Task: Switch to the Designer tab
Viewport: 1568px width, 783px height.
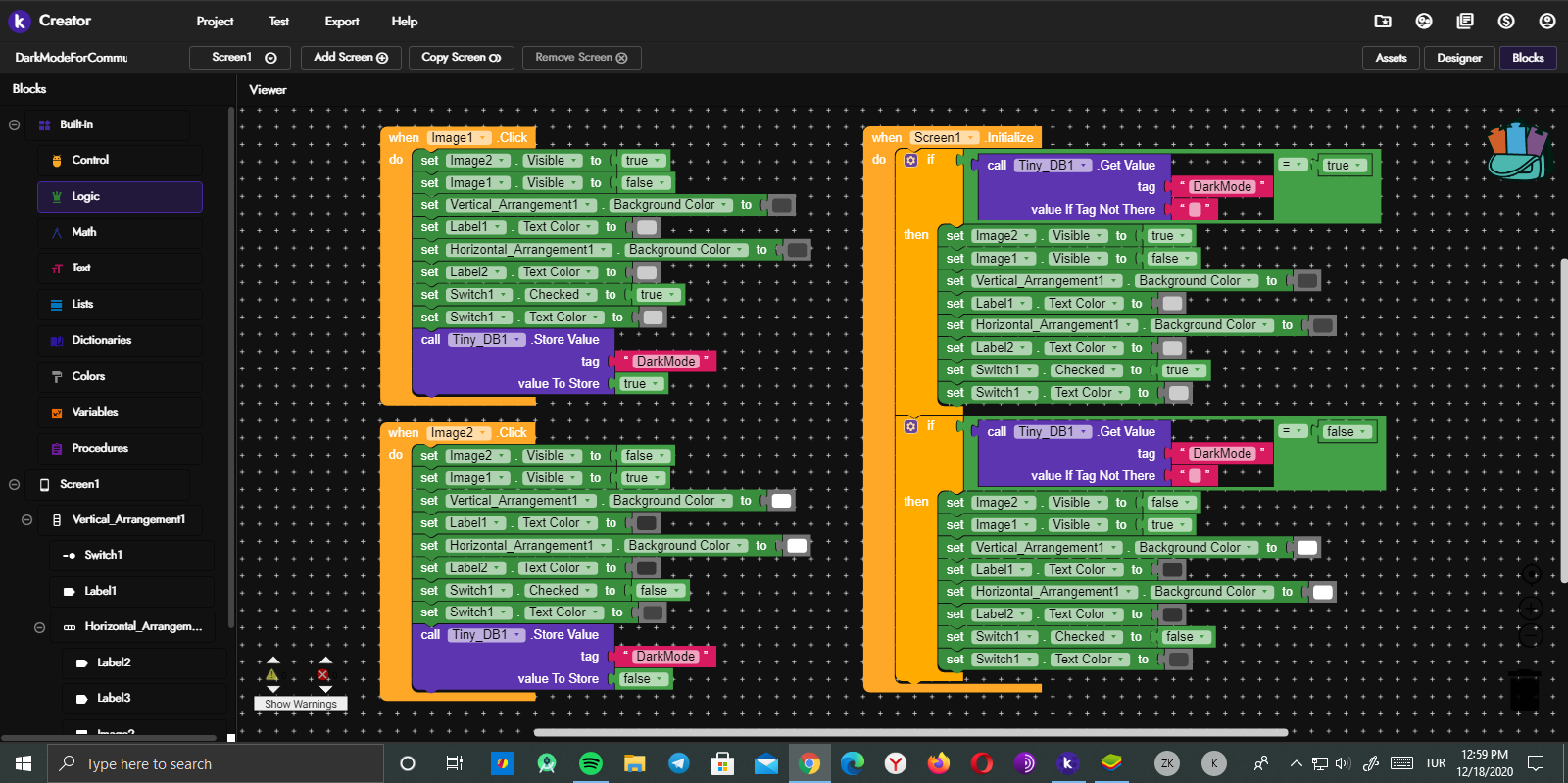Action: 1458,58
